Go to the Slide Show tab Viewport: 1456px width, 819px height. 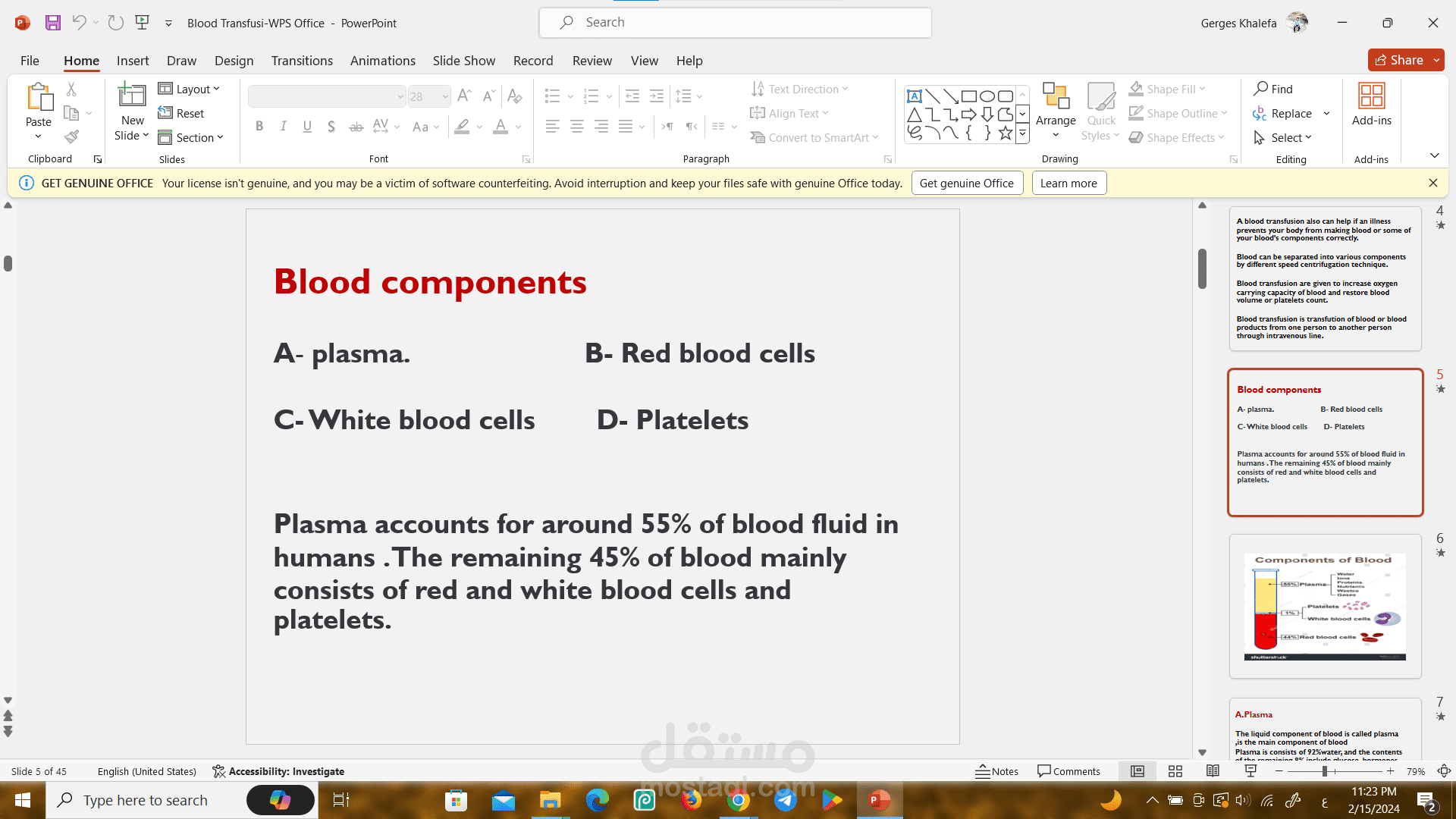[x=463, y=61]
